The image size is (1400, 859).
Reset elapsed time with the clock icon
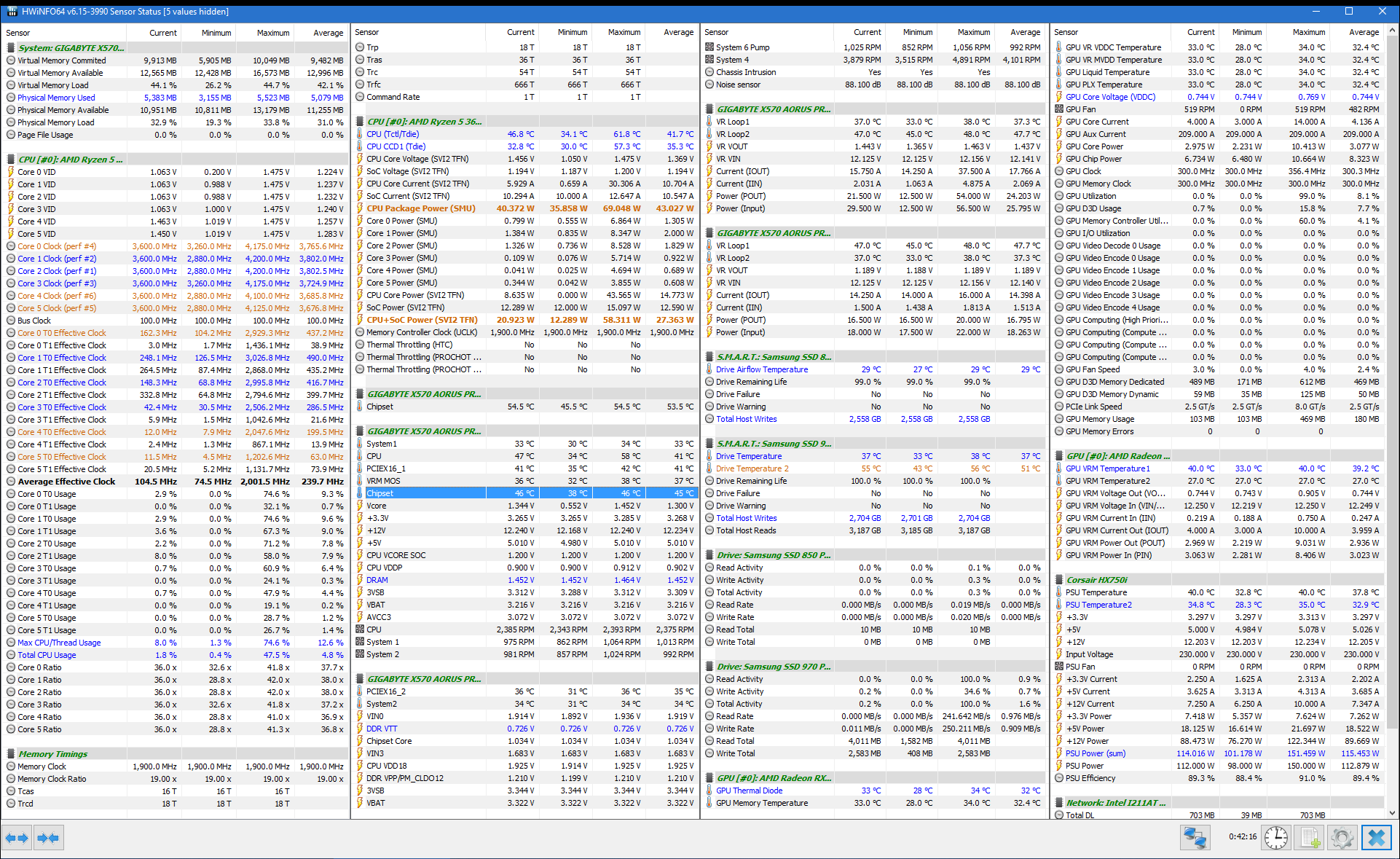[x=1276, y=838]
